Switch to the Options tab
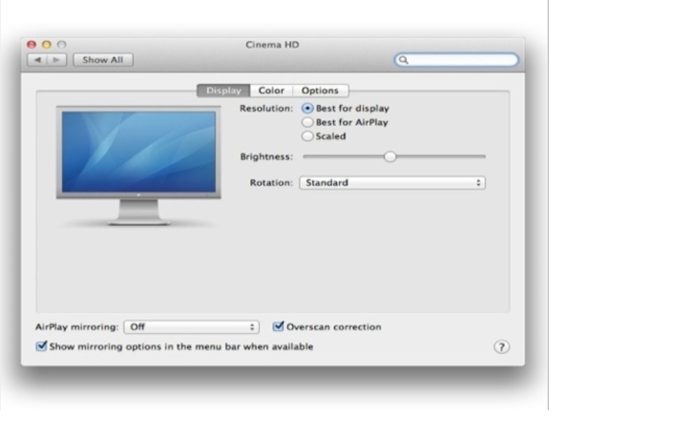This screenshot has width=700, height=438. [x=320, y=91]
